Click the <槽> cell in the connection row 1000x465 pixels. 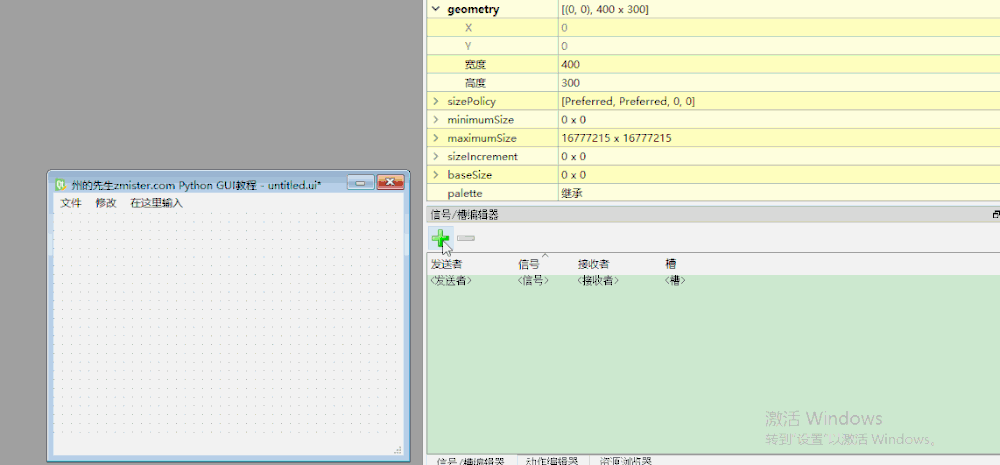[675, 281]
